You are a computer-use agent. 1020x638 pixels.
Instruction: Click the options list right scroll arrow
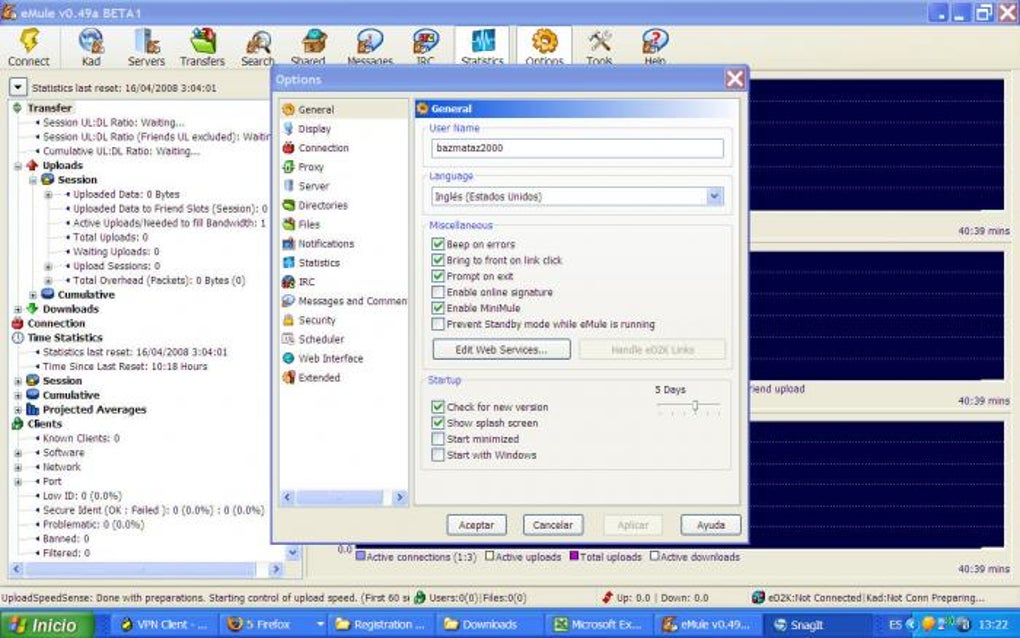click(x=399, y=498)
